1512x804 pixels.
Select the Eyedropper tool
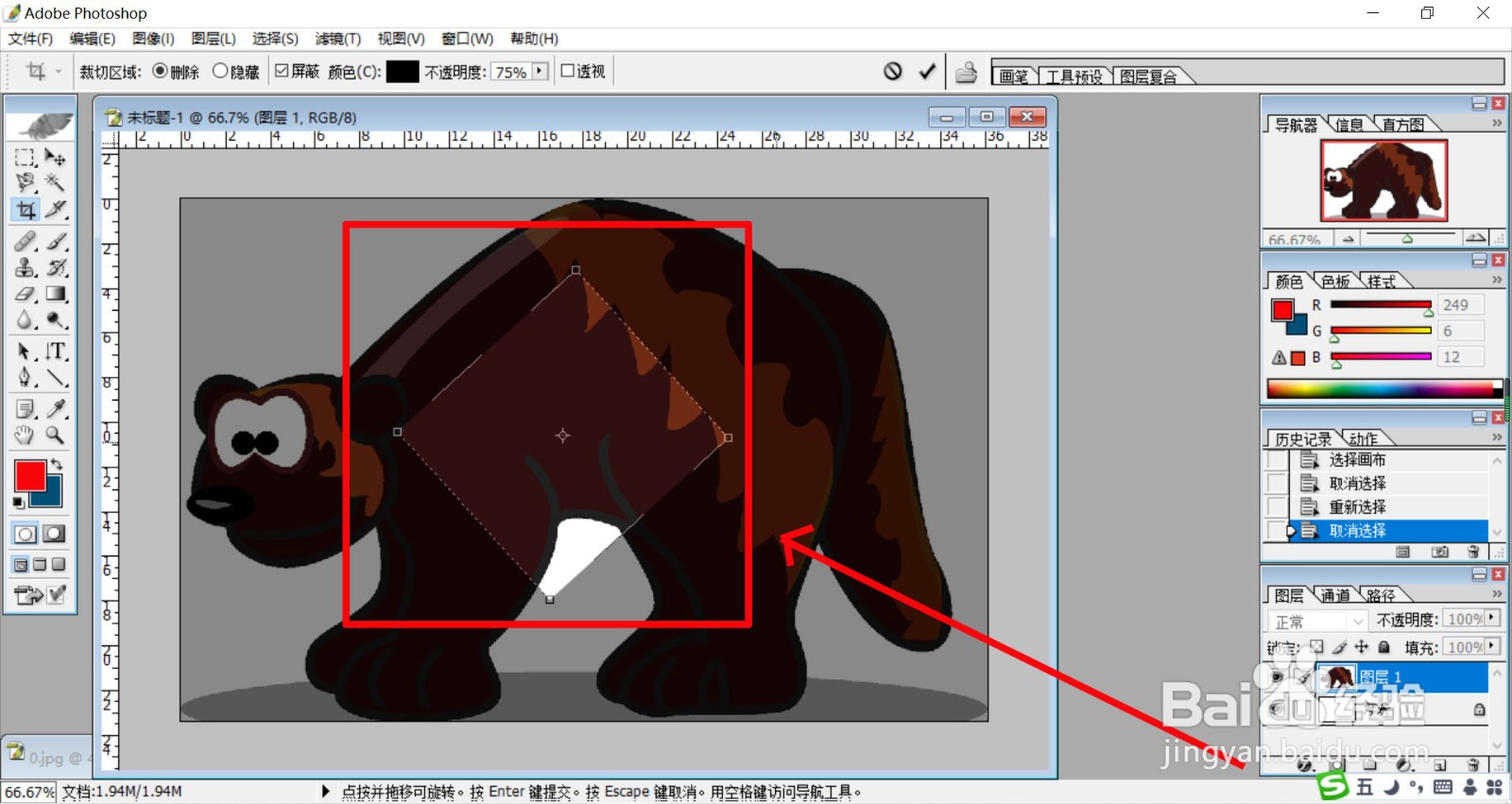(x=55, y=409)
